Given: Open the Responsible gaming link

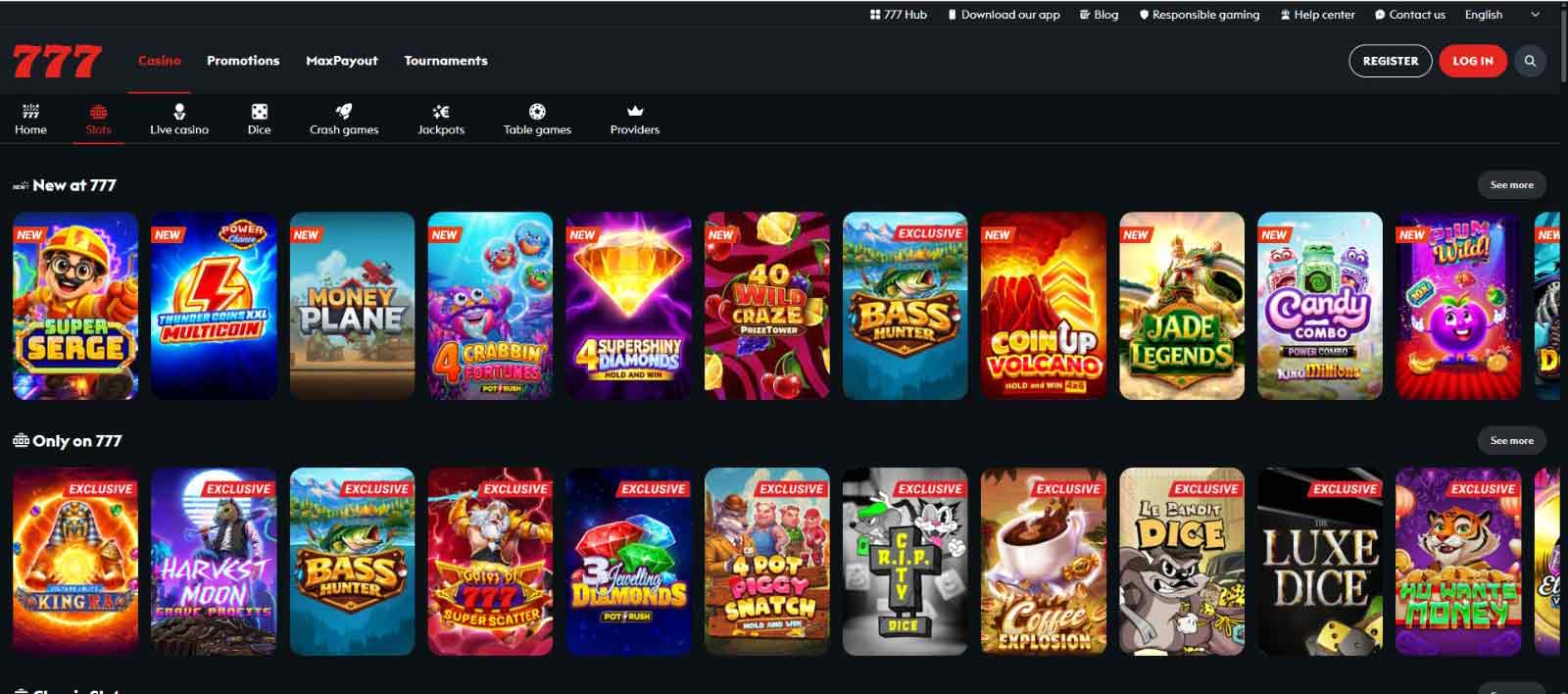Looking at the screenshot, I should pos(1206,15).
